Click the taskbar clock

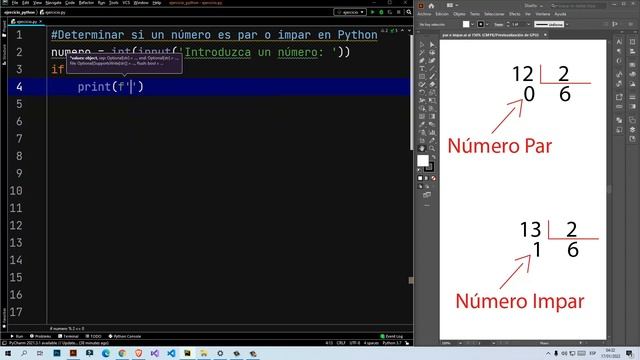(x=611, y=353)
